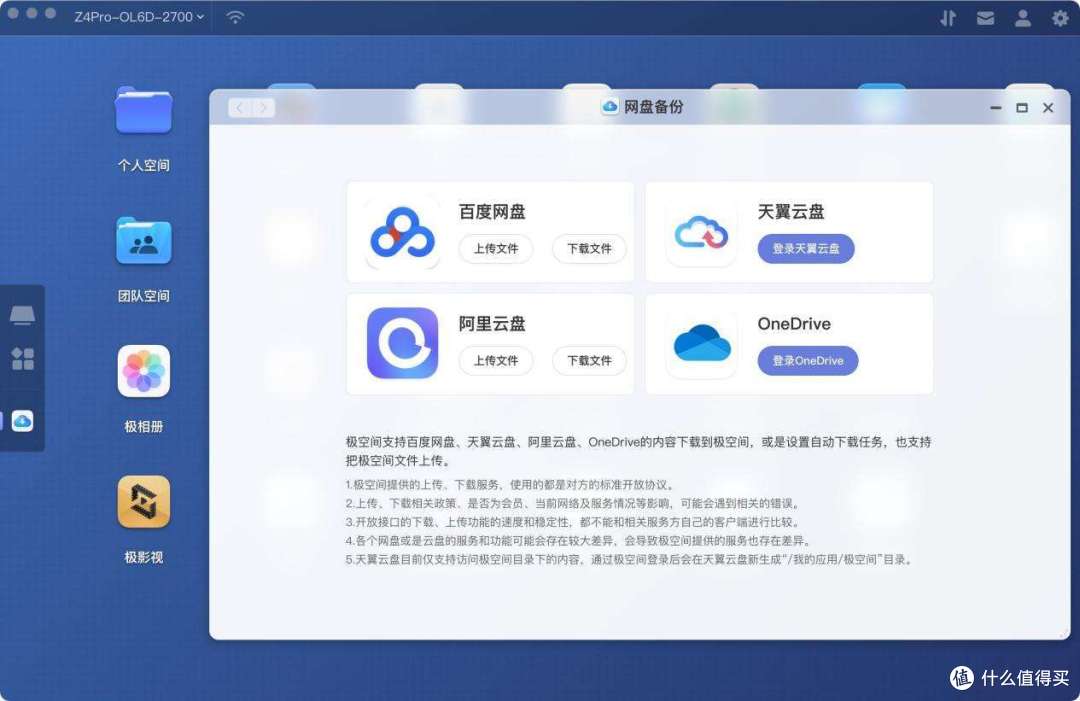Expand the Z4Pro-OL6D-2700 device dropdown
1080x701 pixels.
point(140,17)
